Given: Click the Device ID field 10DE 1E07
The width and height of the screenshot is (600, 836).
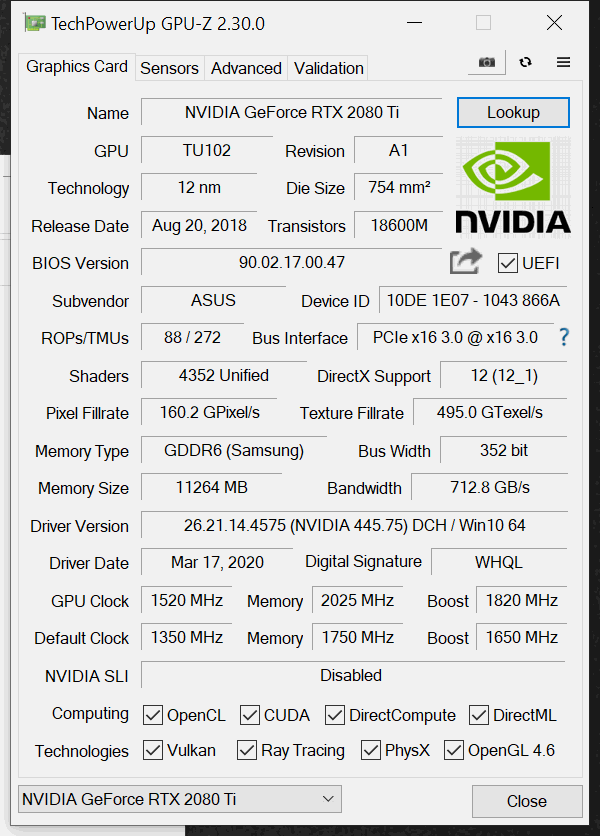Looking at the screenshot, I should pos(473,300).
